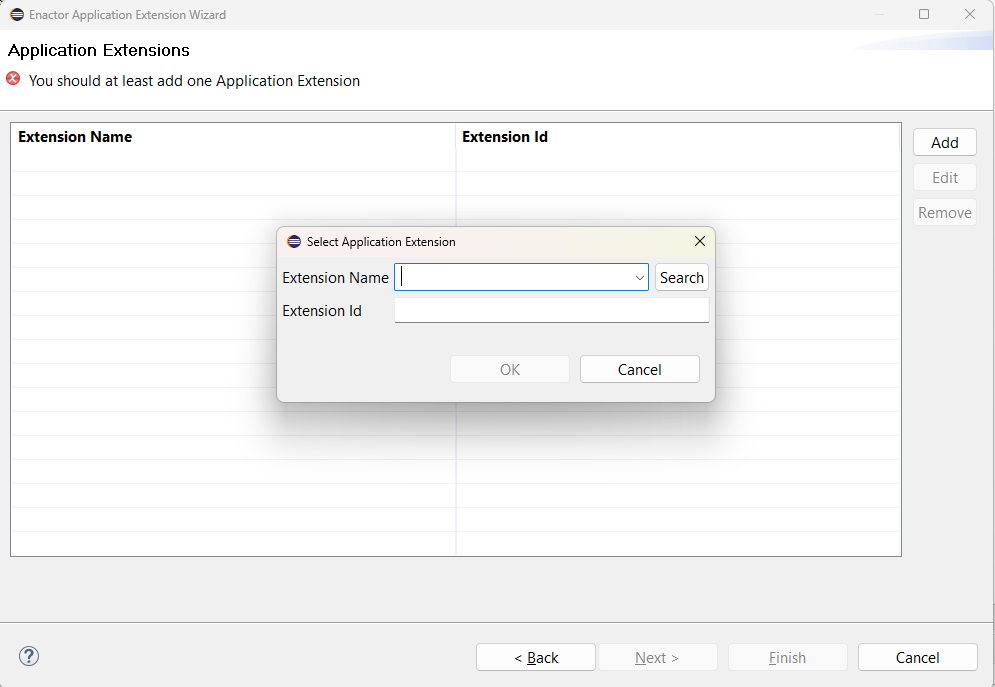The width and height of the screenshot is (995, 687).
Task: Click the Extension Id column header
Action: click(x=678, y=137)
